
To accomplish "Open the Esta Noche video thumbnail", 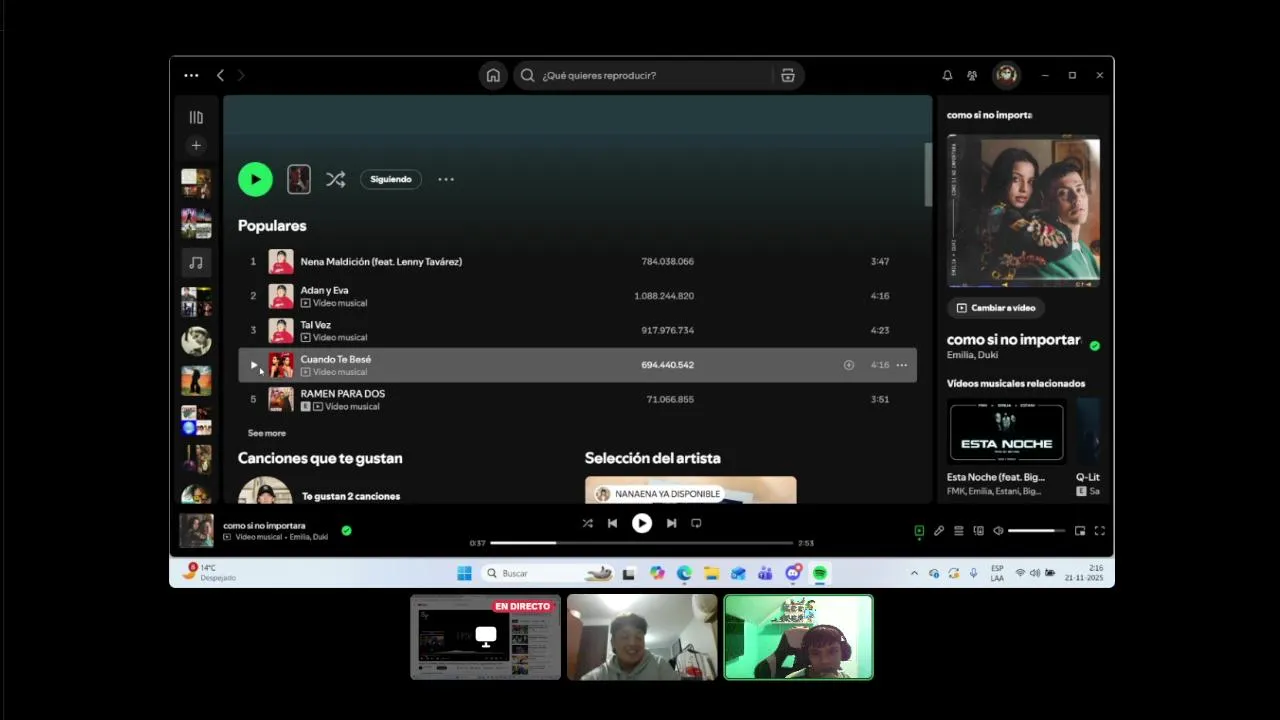I will pos(1007,431).
